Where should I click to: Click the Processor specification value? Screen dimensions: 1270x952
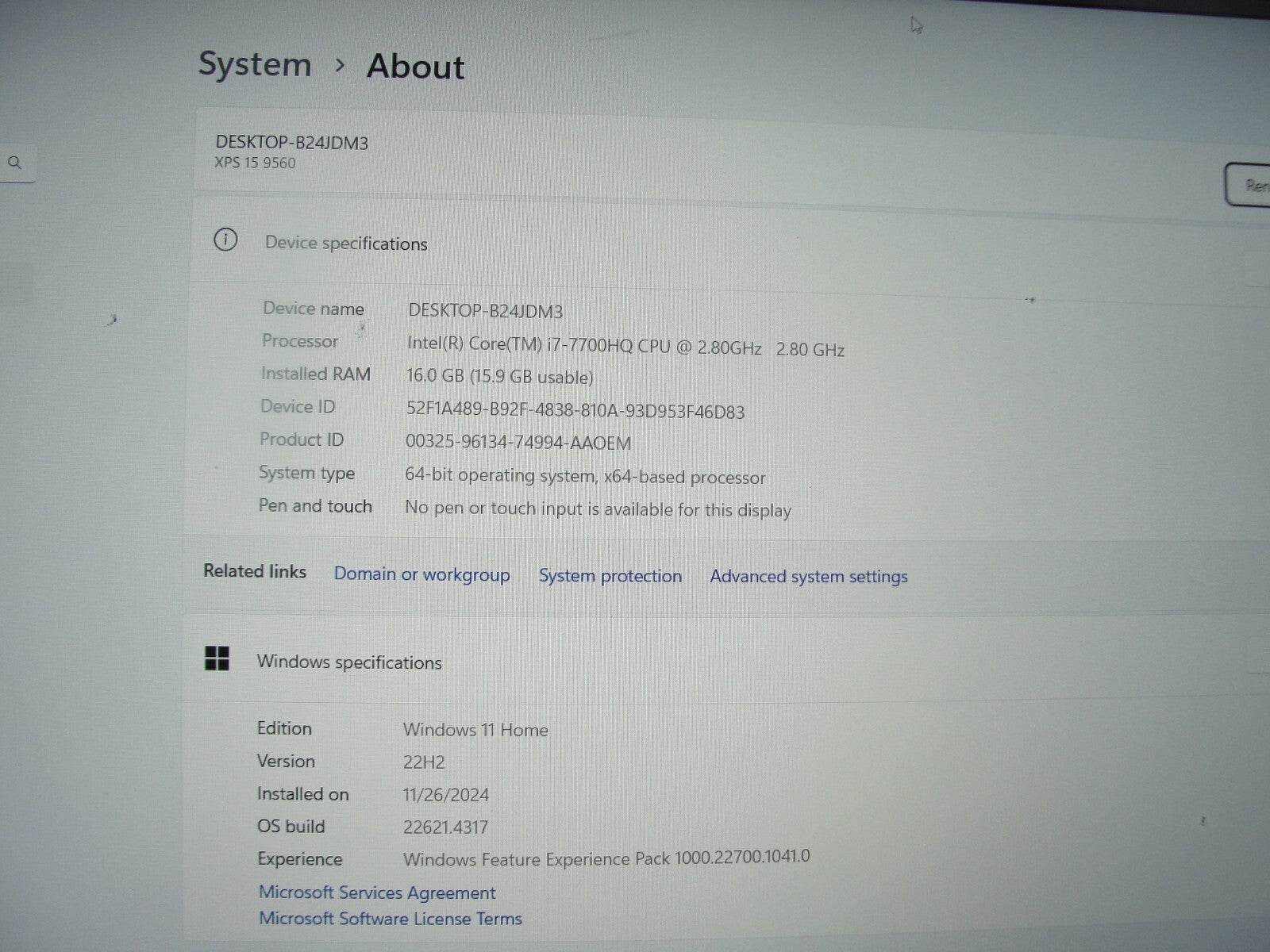click(x=583, y=345)
